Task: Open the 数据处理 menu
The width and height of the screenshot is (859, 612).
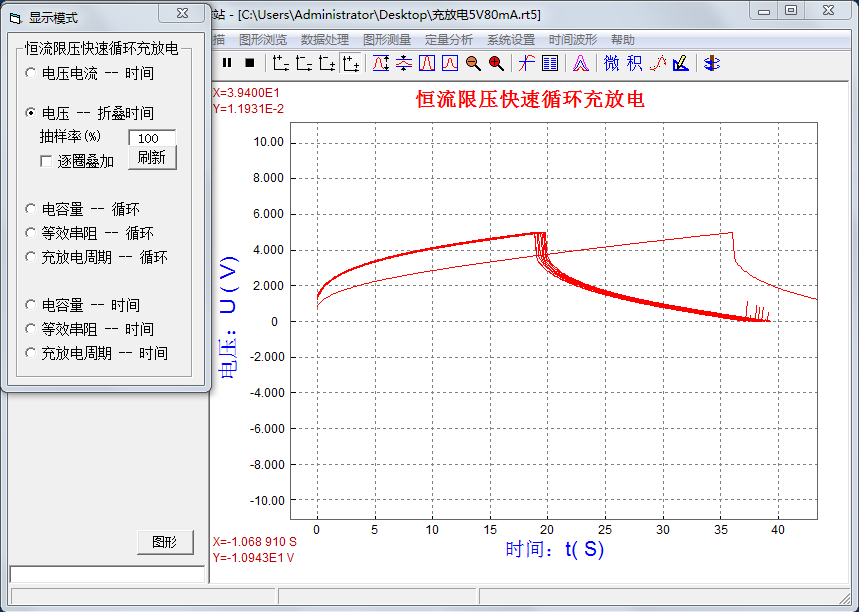Action: point(324,40)
